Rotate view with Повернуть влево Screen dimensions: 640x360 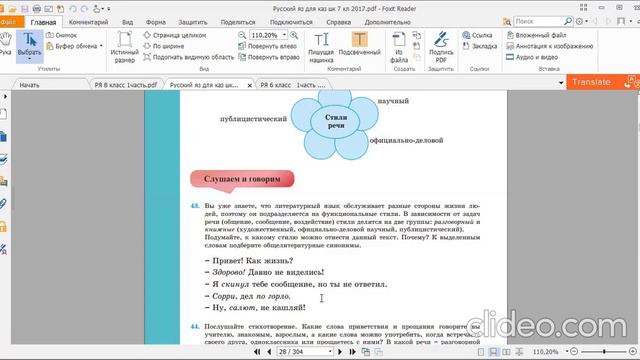click(268, 46)
